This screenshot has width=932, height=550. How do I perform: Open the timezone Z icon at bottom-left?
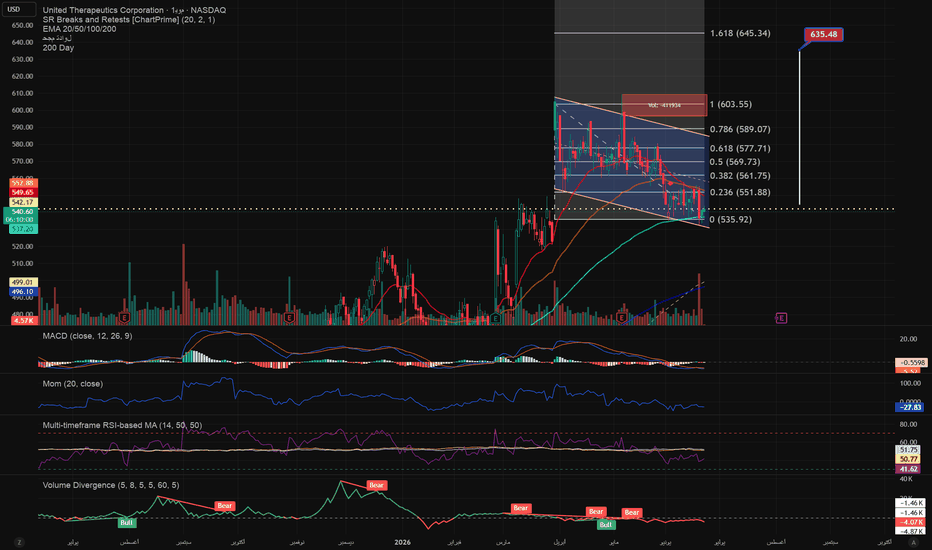tap(19, 542)
